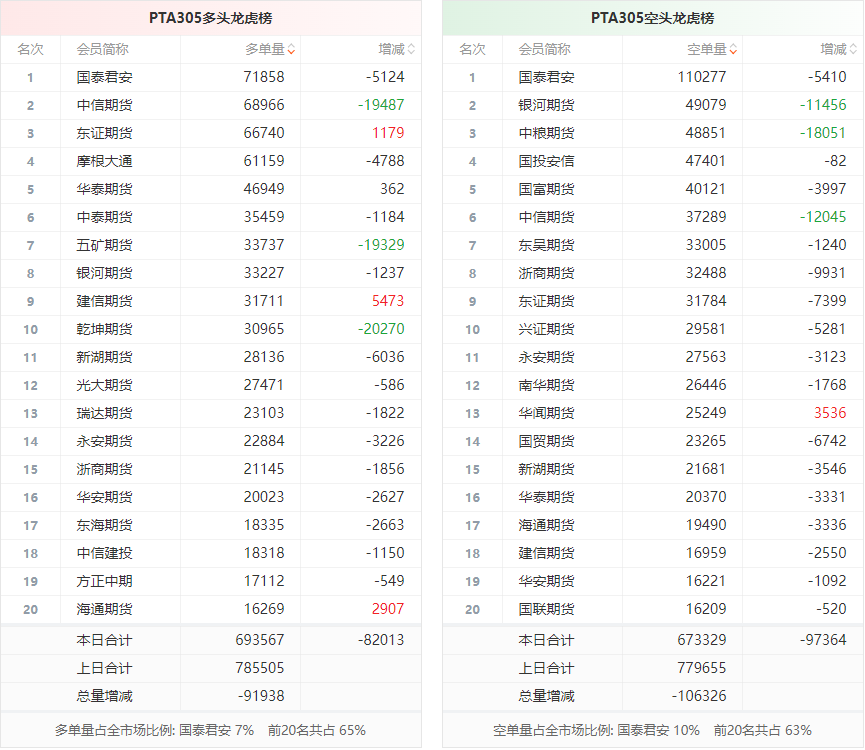865x750 pixels.
Task: Click the 会员简称 header in 多头 table
Action: 102,49
